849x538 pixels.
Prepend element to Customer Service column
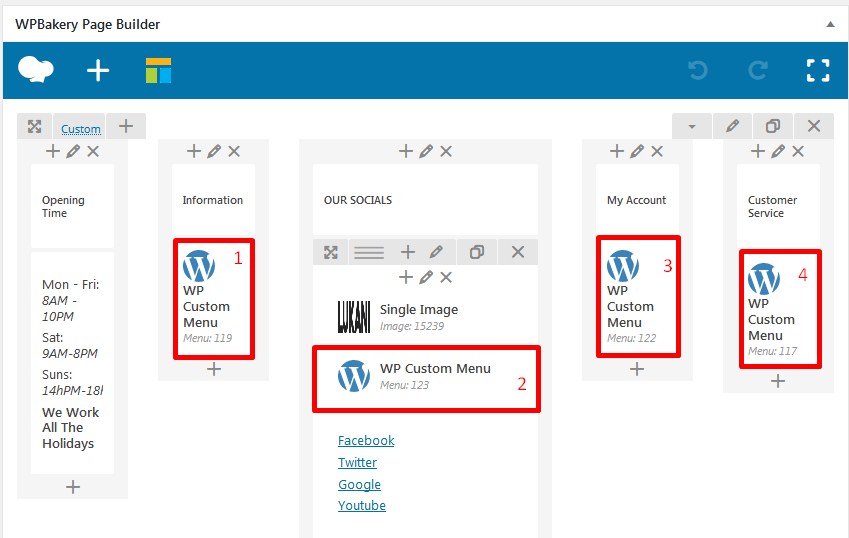pyautogui.click(x=758, y=152)
